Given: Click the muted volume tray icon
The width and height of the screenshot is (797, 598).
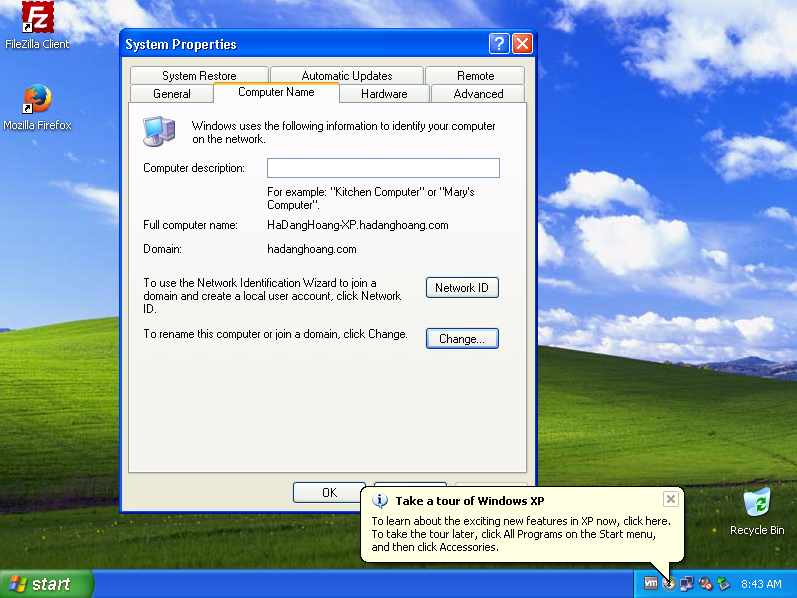Looking at the screenshot, I should (705, 583).
